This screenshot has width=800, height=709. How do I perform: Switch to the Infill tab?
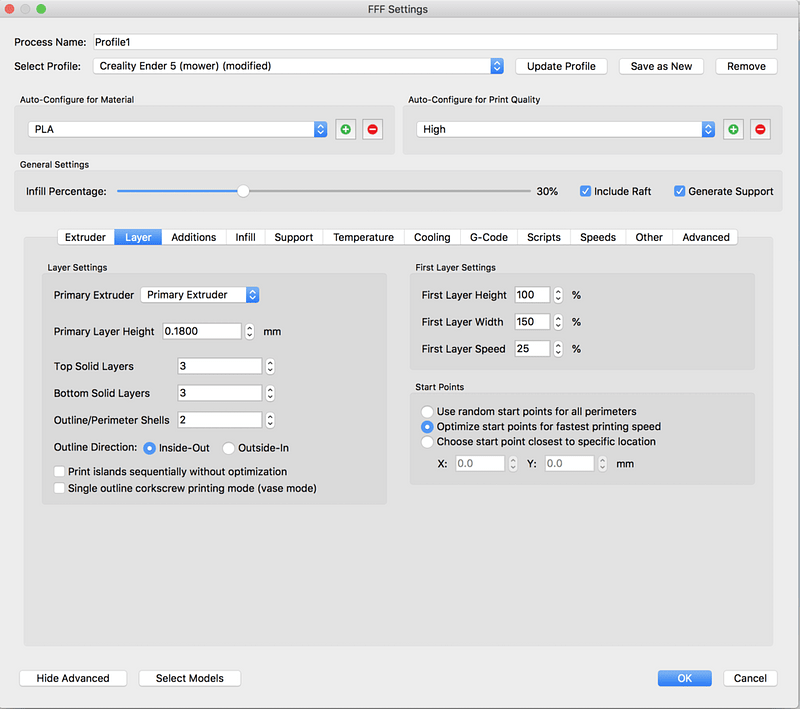tap(245, 237)
